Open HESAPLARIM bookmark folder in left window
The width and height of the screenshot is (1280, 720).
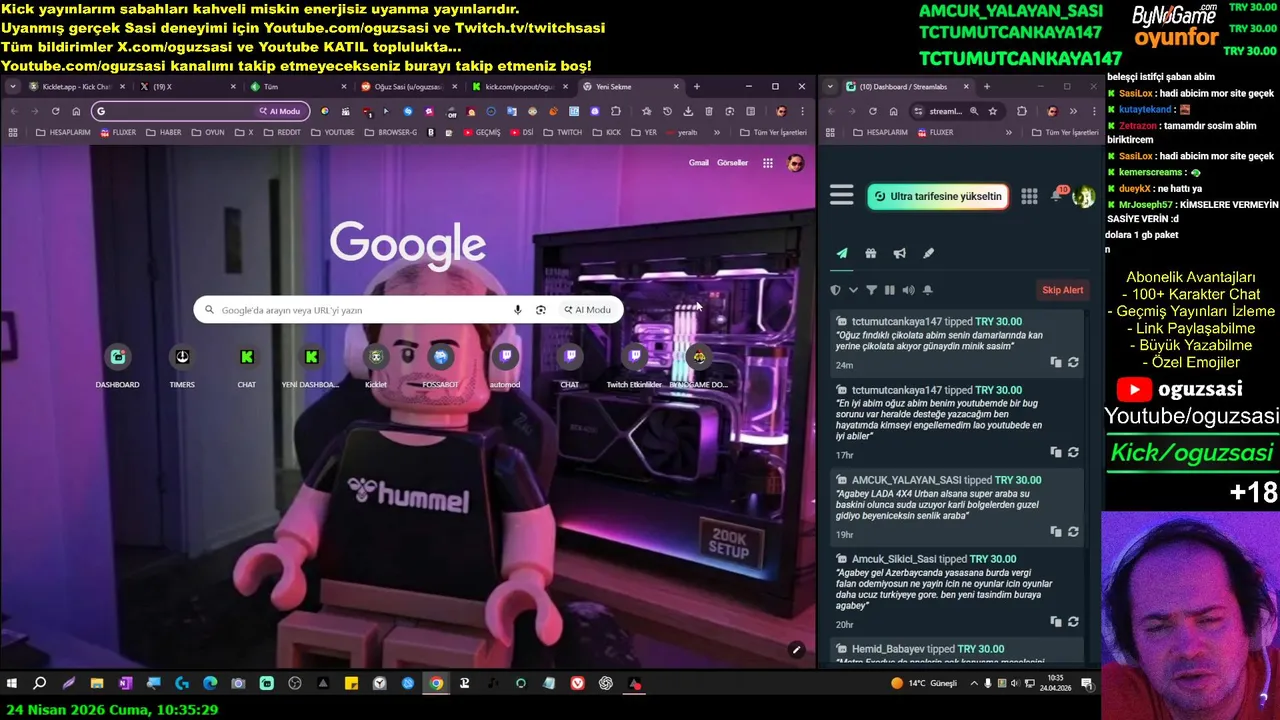point(63,132)
